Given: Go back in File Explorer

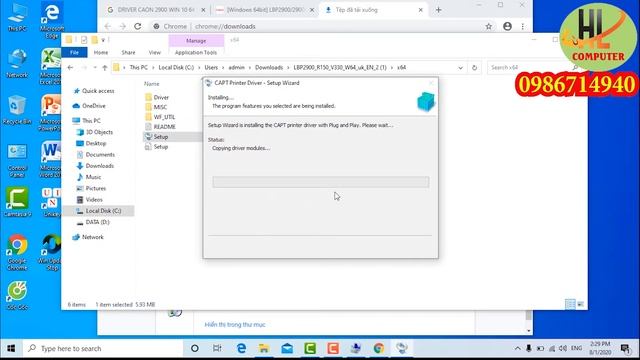Looking at the screenshot, I should tap(70, 68).
